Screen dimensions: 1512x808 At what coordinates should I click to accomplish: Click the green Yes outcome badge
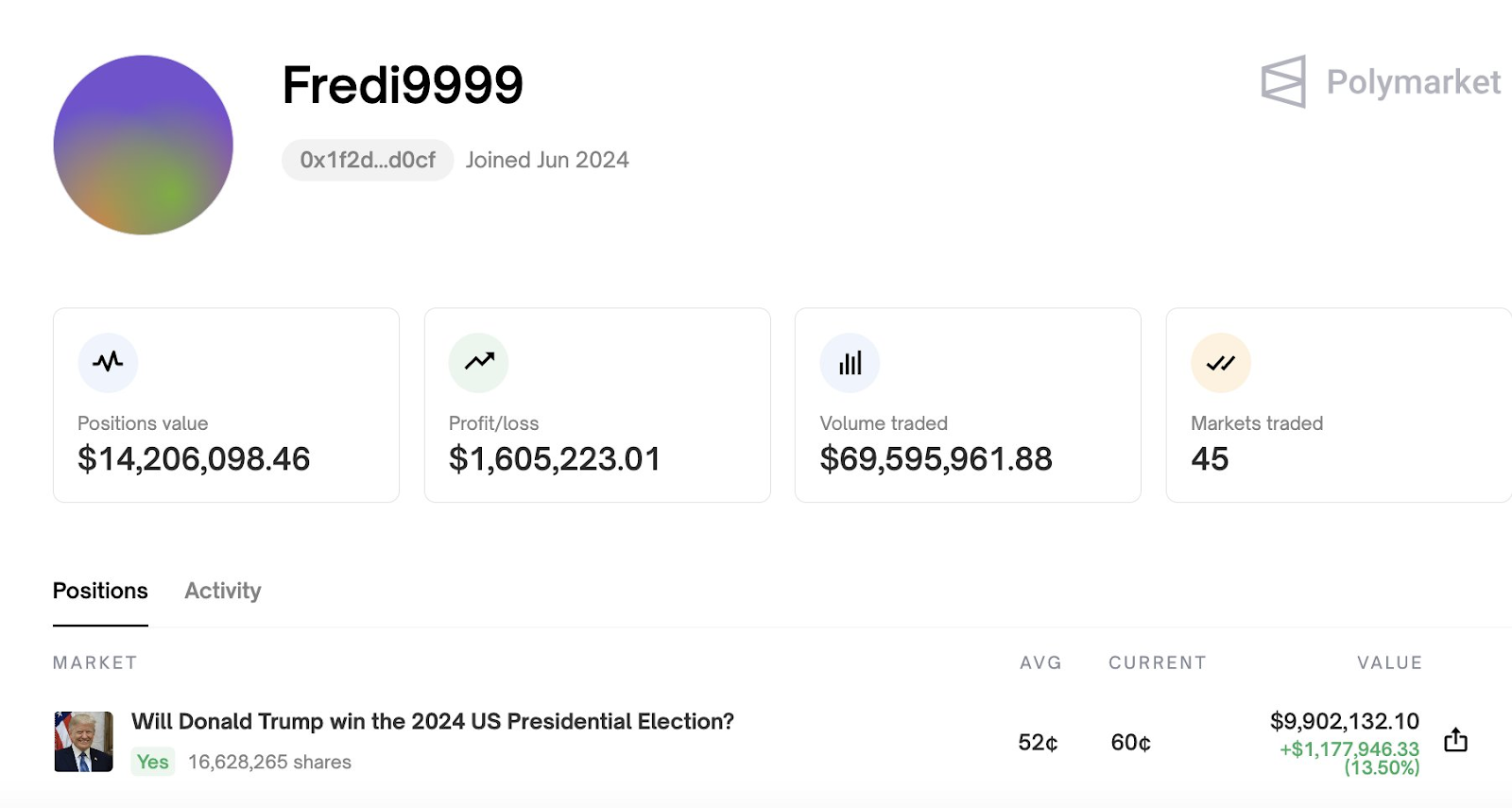coord(152,762)
